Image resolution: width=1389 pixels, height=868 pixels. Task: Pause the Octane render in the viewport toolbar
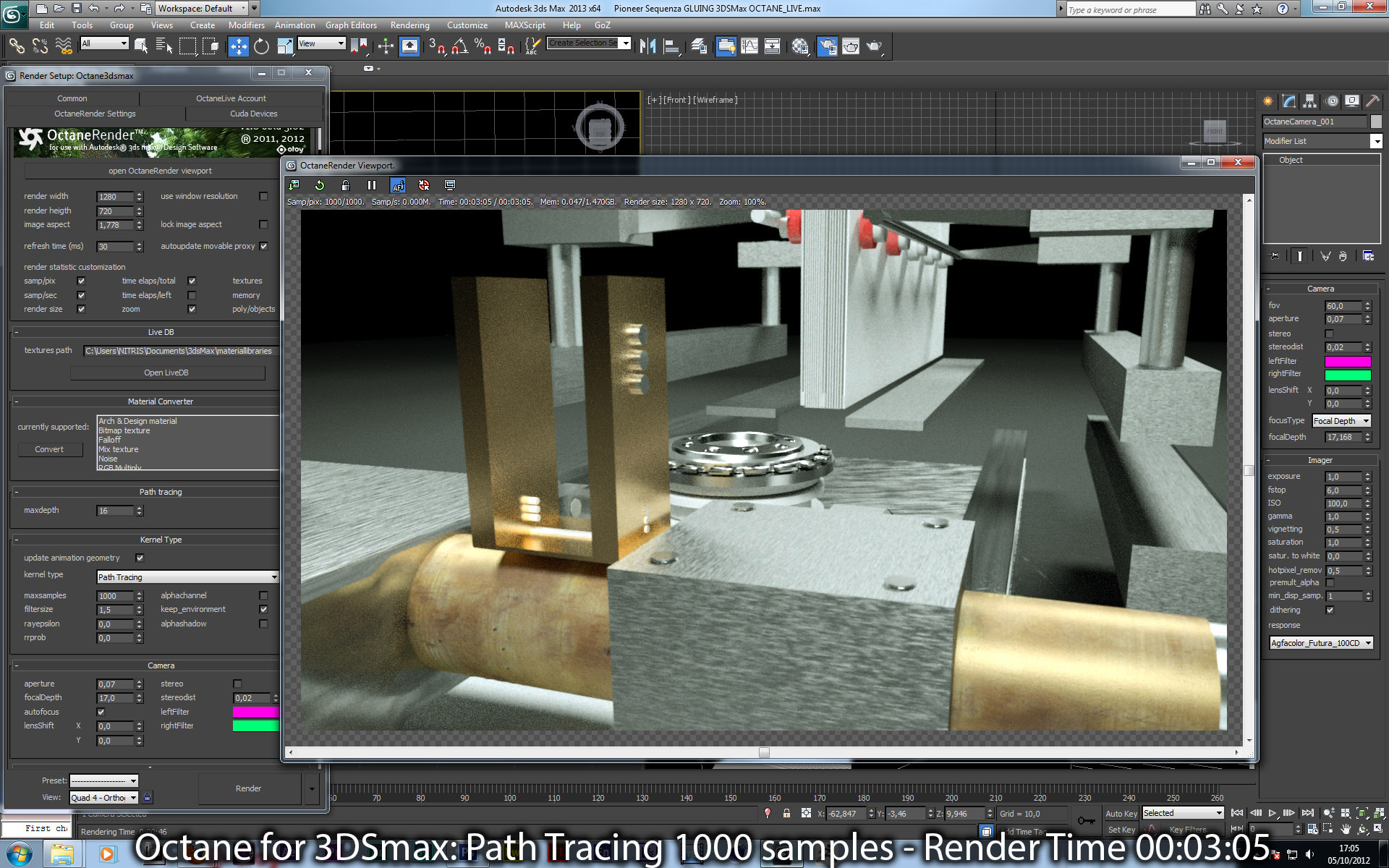coord(372,185)
